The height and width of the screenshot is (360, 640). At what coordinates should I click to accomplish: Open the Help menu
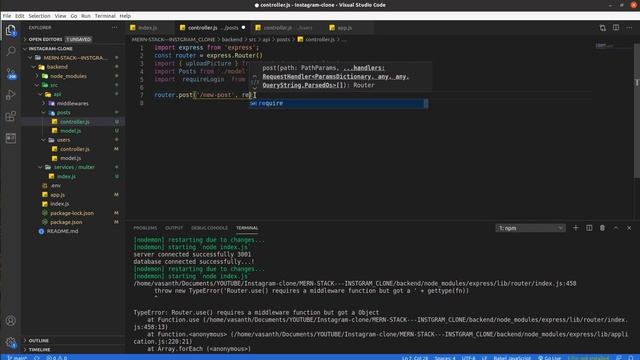tap(125, 16)
